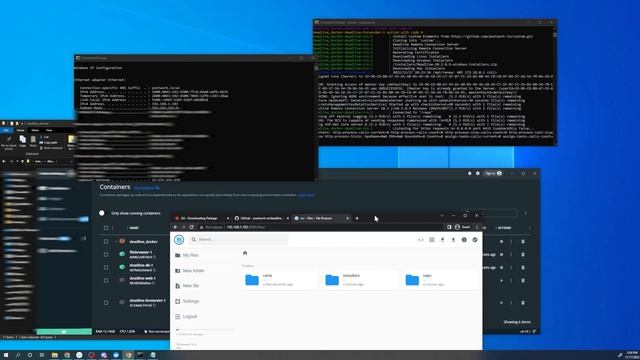Open the File tab in File Explorer
640x360 pixels.
(x=7, y=130)
